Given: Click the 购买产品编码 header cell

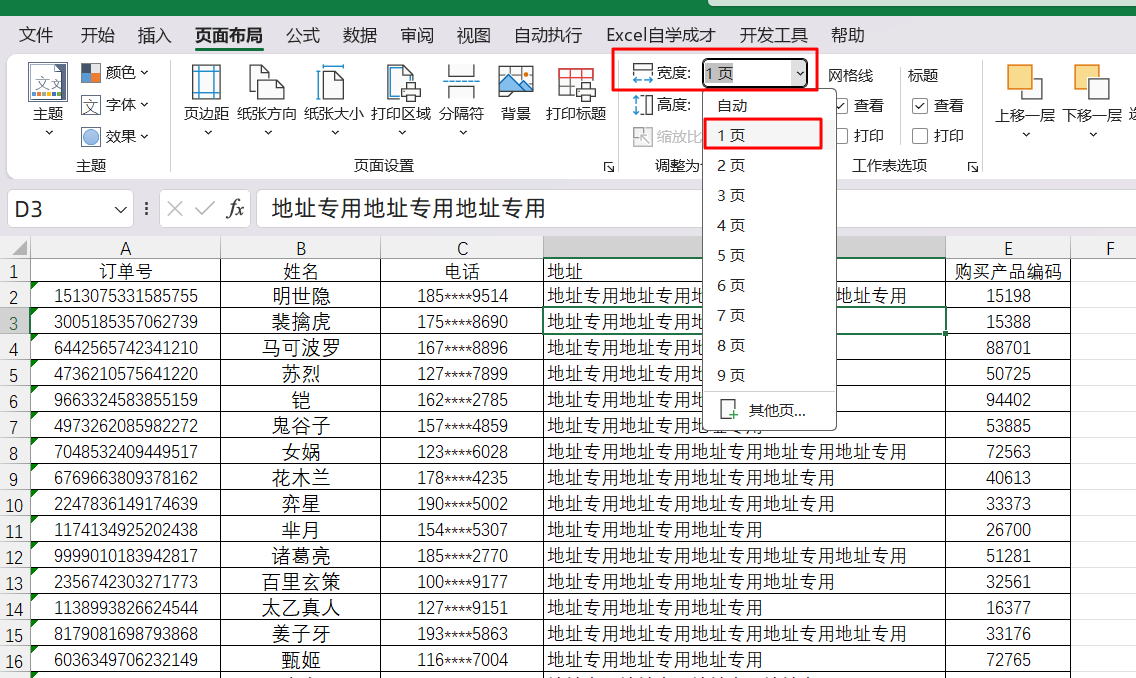Looking at the screenshot, I should 1008,271.
